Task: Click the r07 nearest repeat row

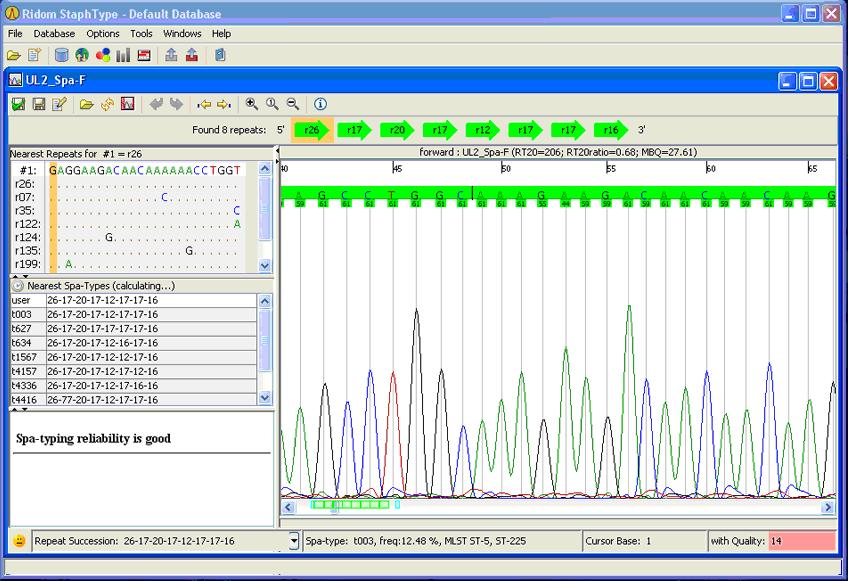Action: [128, 197]
